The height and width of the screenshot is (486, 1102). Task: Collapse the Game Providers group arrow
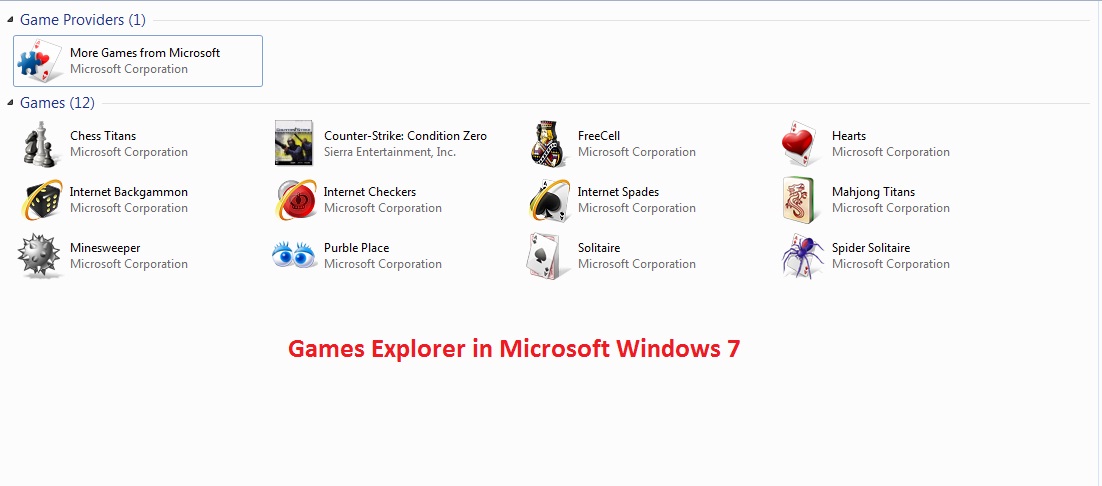[10, 20]
